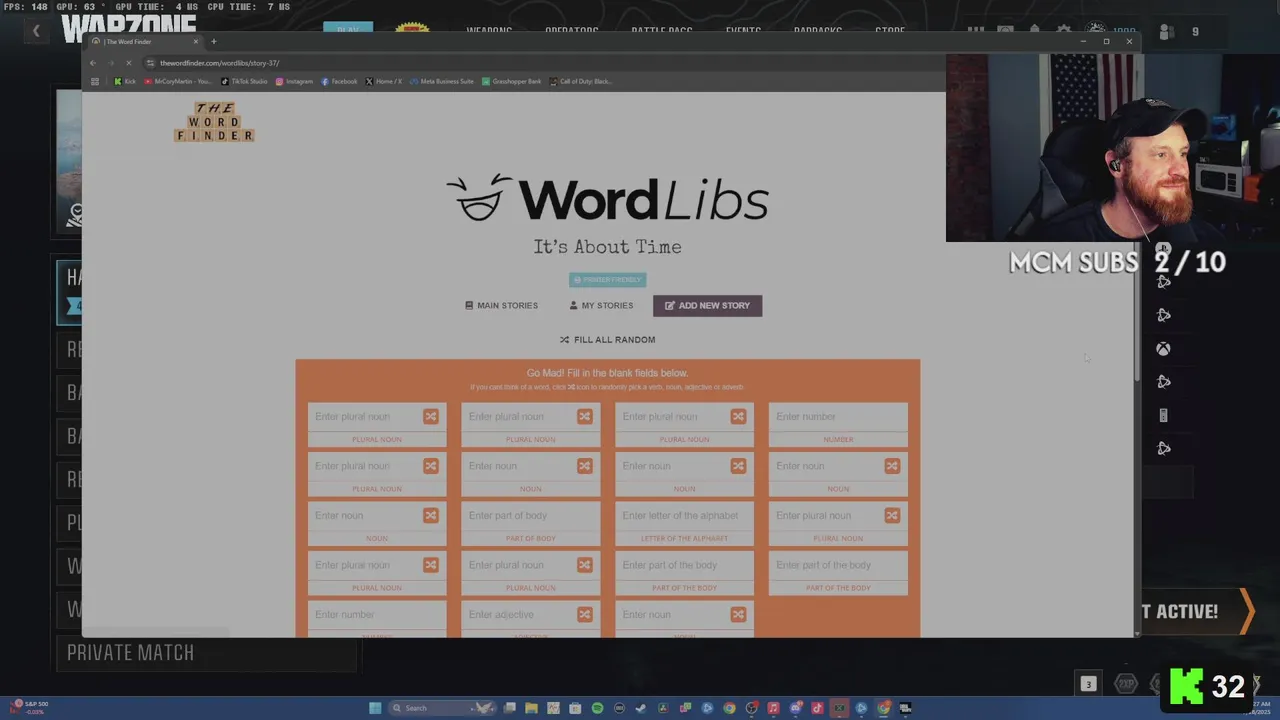
Task: Open the Add New Story button
Action: click(707, 306)
